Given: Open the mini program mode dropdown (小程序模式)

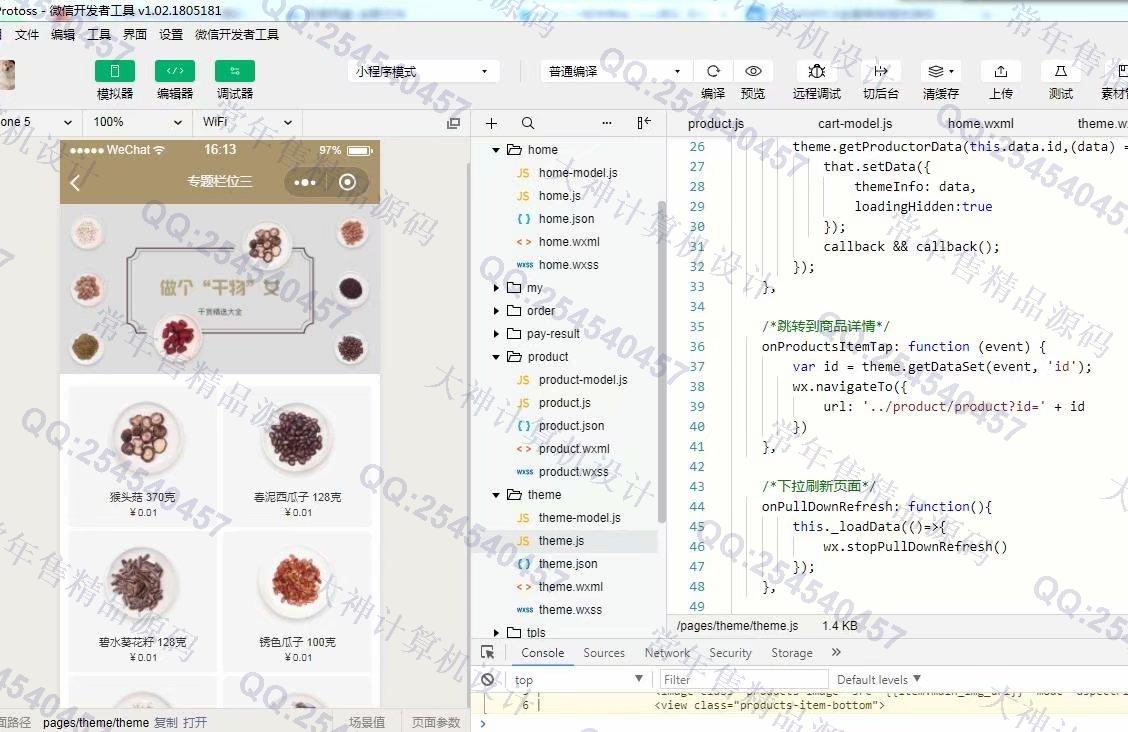Looking at the screenshot, I should click(x=422, y=71).
